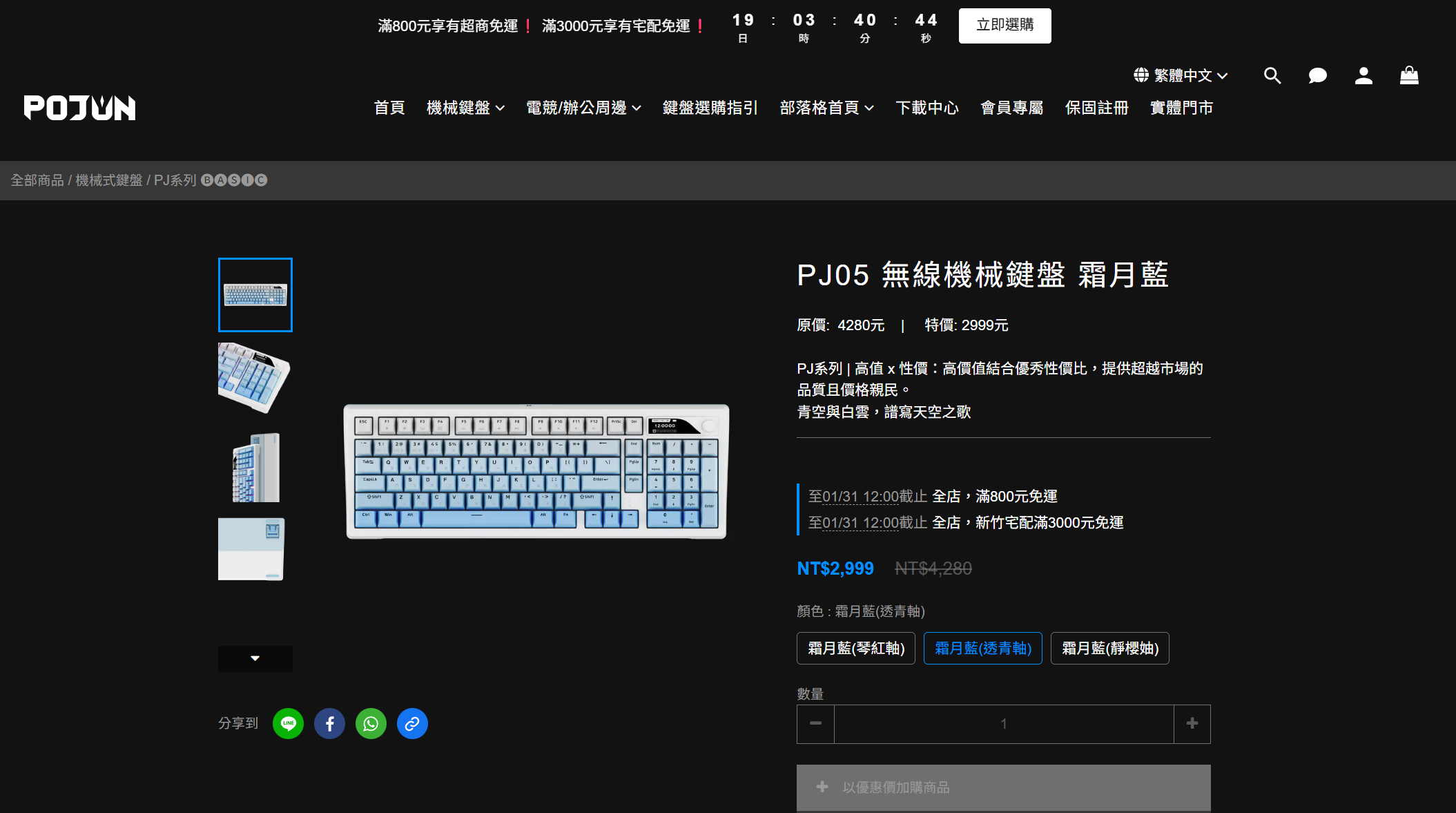Viewport: 1456px width, 813px height.
Task: Select angled keyboard close-up thumbnail
Action: [254, 379]
